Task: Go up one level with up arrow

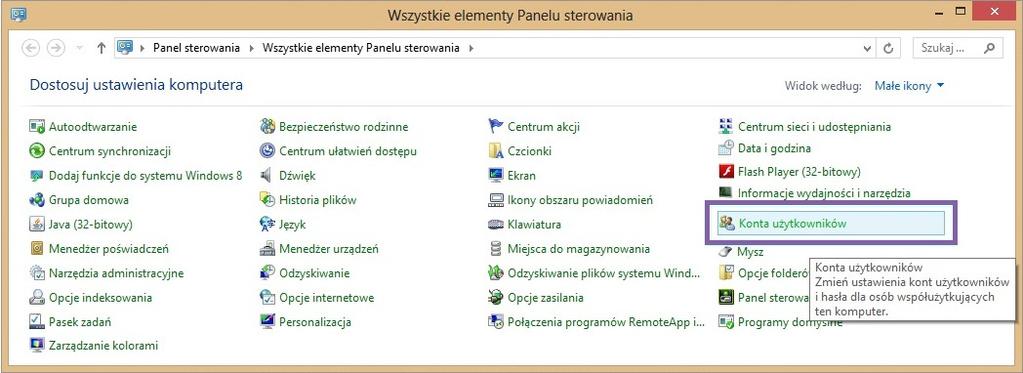Action: (x=101, y=48)
